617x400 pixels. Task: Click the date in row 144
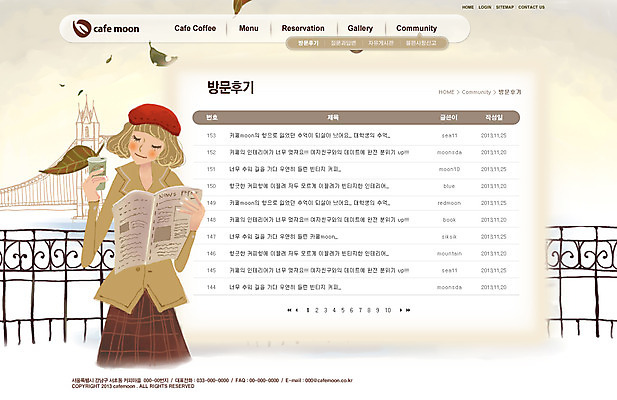493,288
